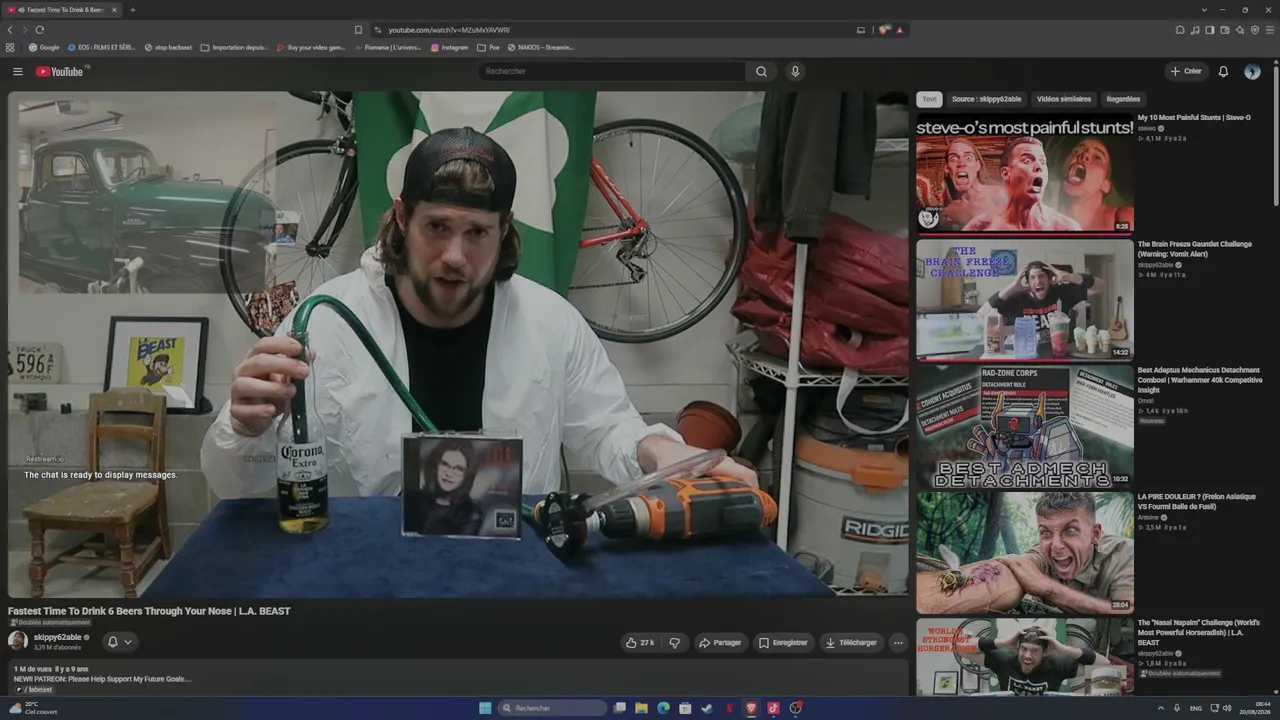
Task: Dislike the video with thumbs down
Action: pyautogui.click(x=675, y=642)
